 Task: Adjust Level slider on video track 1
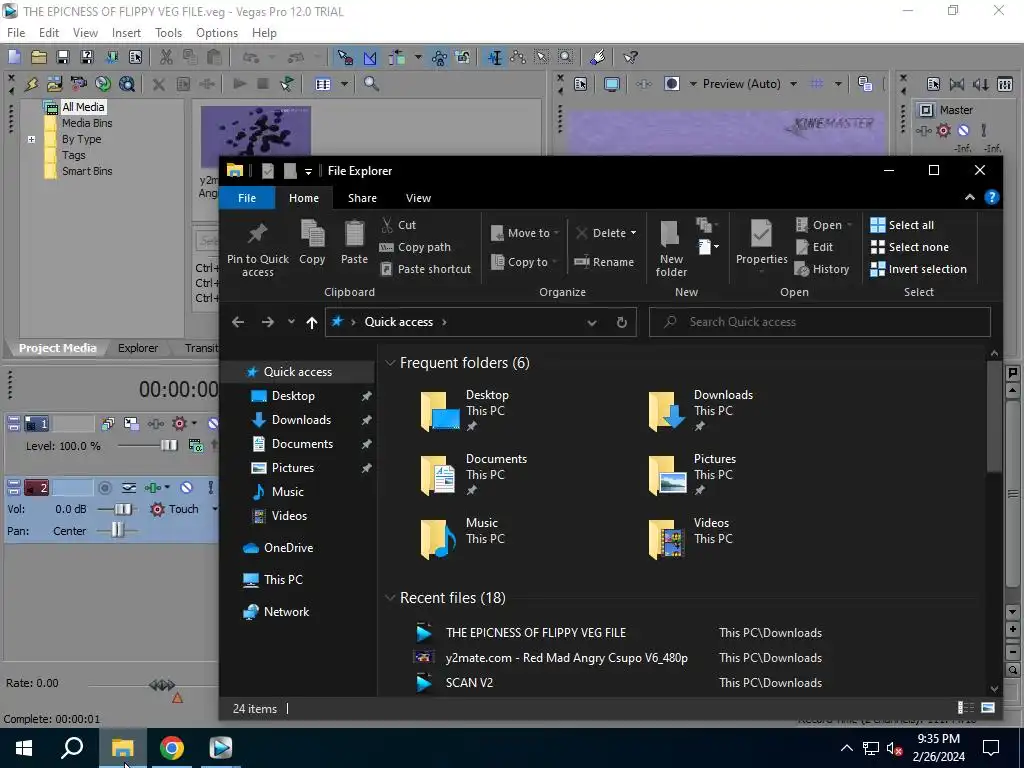168,445
